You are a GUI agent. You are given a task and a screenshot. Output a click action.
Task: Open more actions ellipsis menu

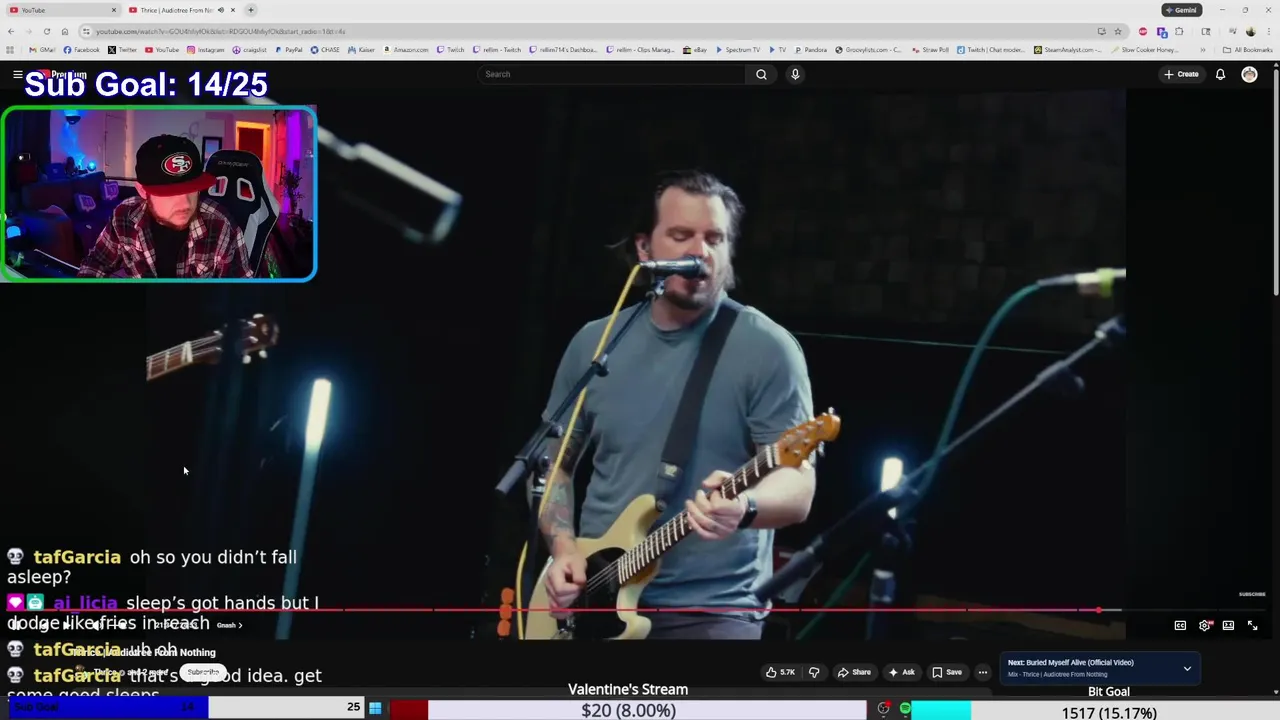coord(982,672)
